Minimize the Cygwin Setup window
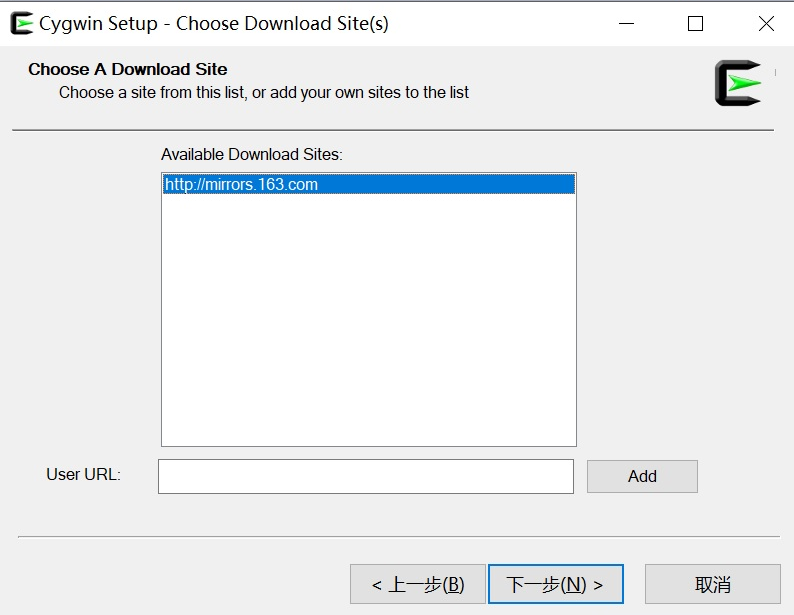Viewport: 794px width, 615px height. 626,23
